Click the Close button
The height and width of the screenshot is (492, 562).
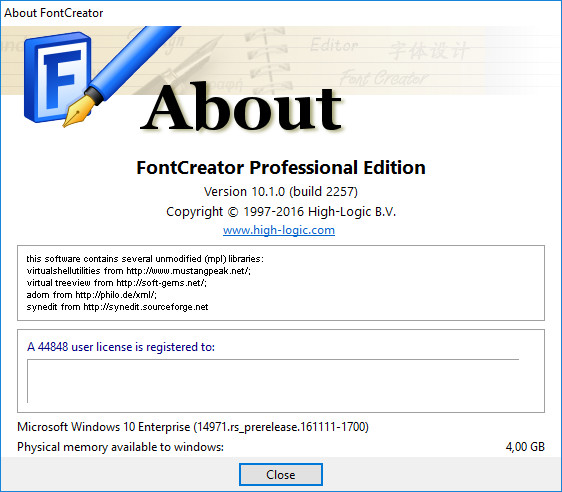click(281, 474)
